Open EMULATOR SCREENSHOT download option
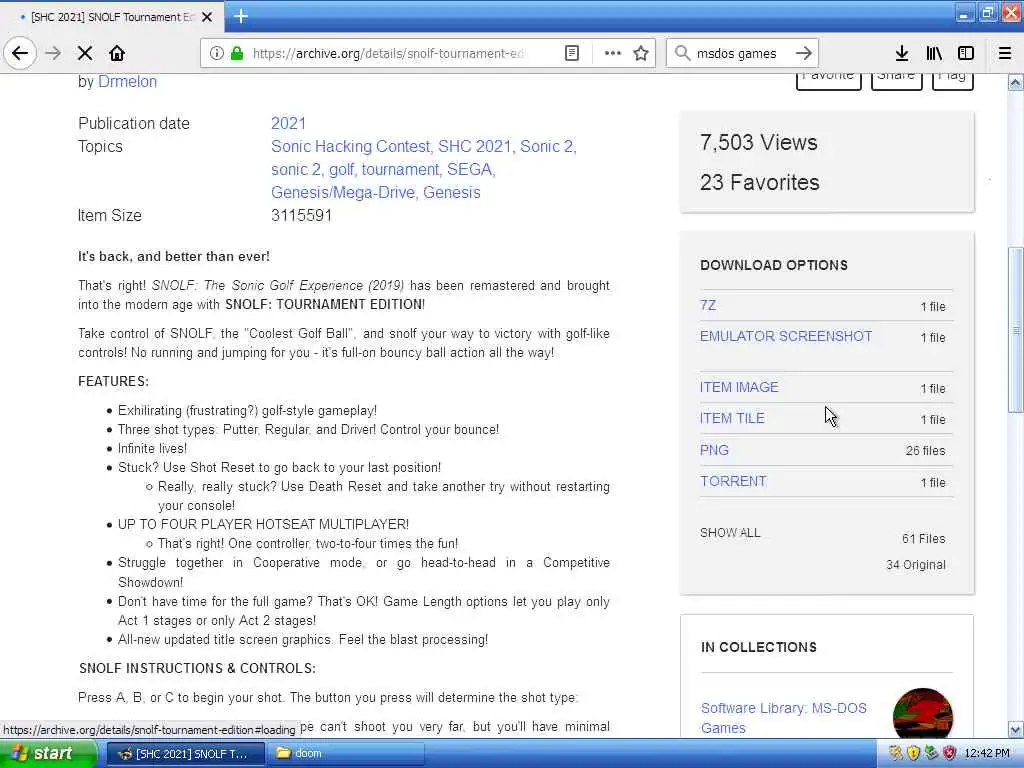1024x768 pixels. tap(786, 336)
